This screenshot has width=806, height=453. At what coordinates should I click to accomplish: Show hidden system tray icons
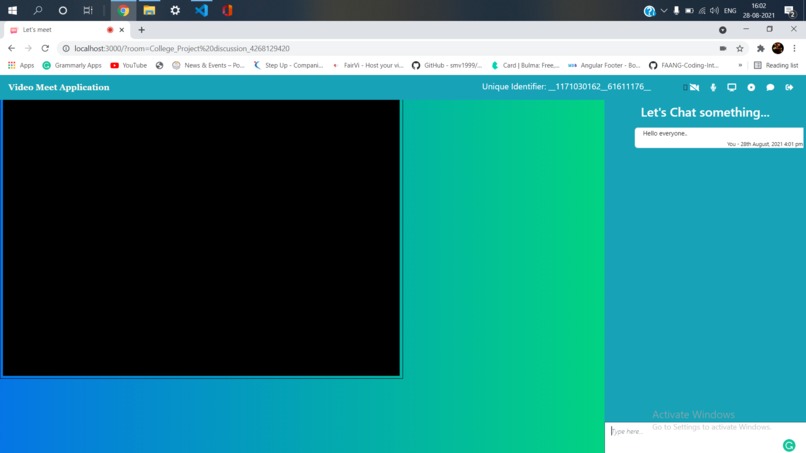(664, 10)
